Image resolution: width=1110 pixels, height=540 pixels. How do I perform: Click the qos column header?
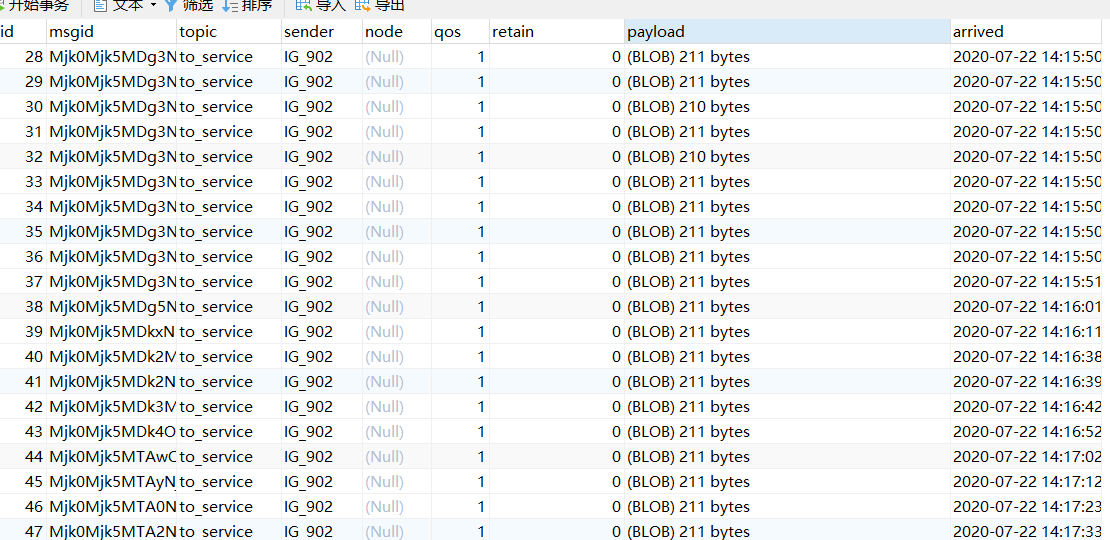click(x=459, y=32)
